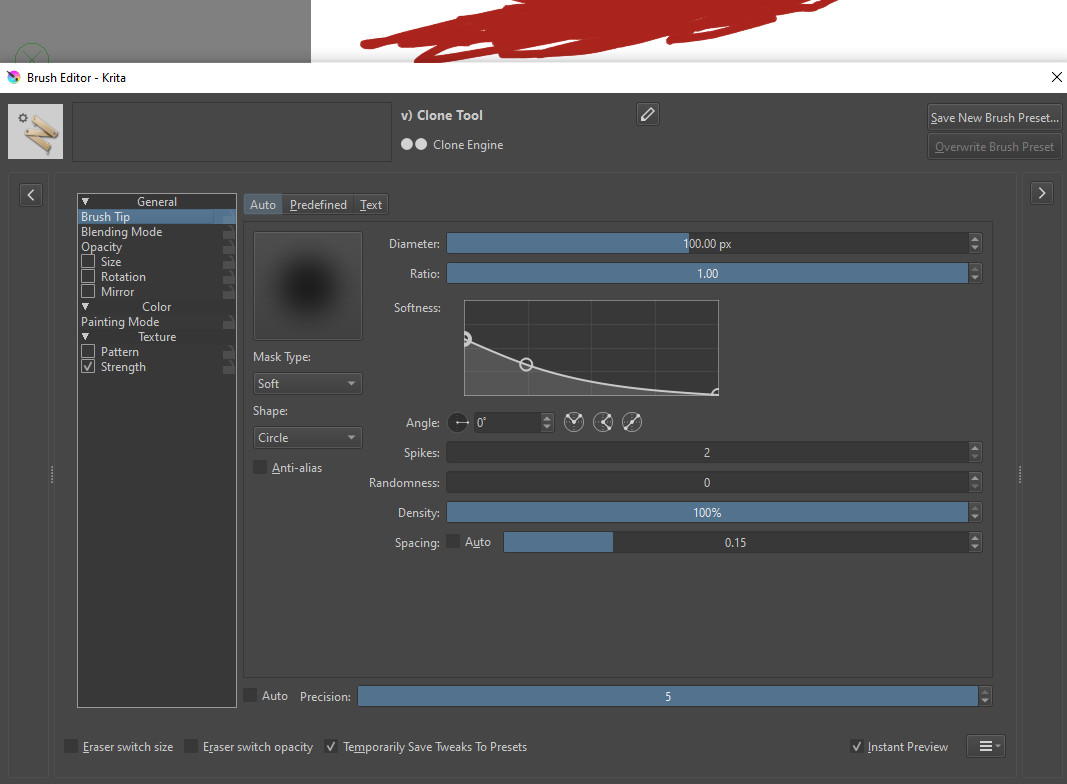The image size is (1067, 784).
Task: Enable Auto spacing checkbox
Action: click(454, 542)
